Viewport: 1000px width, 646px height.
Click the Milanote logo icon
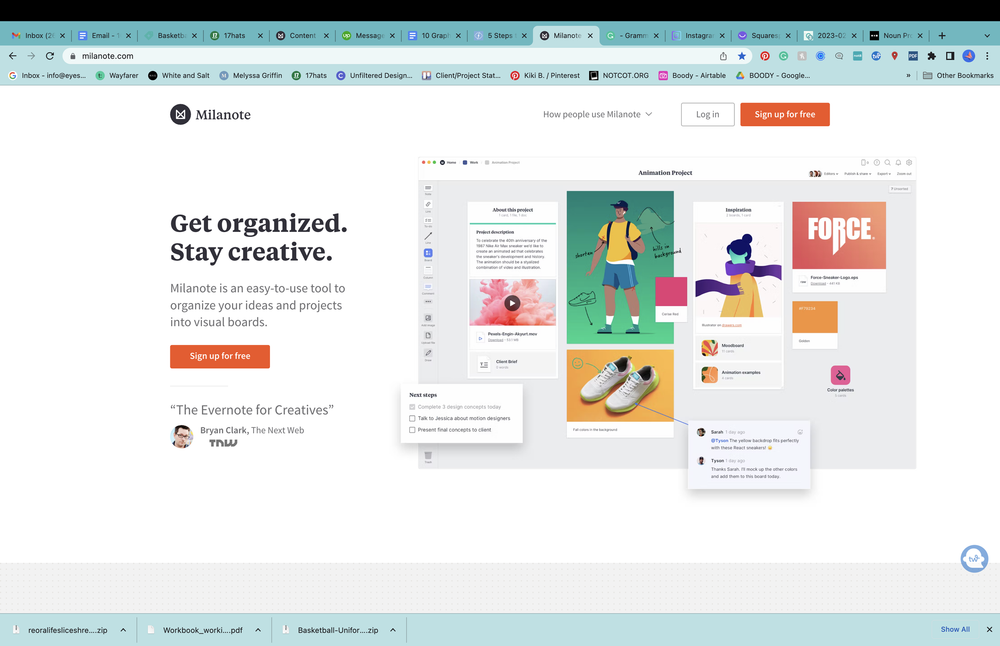[x=180, y=114]
